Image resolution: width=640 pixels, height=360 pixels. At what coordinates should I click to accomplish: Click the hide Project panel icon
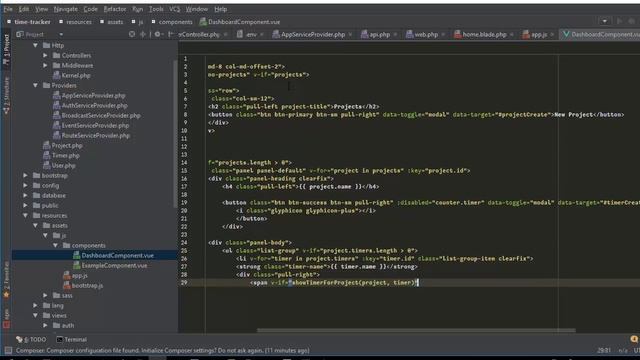(171, 34)
